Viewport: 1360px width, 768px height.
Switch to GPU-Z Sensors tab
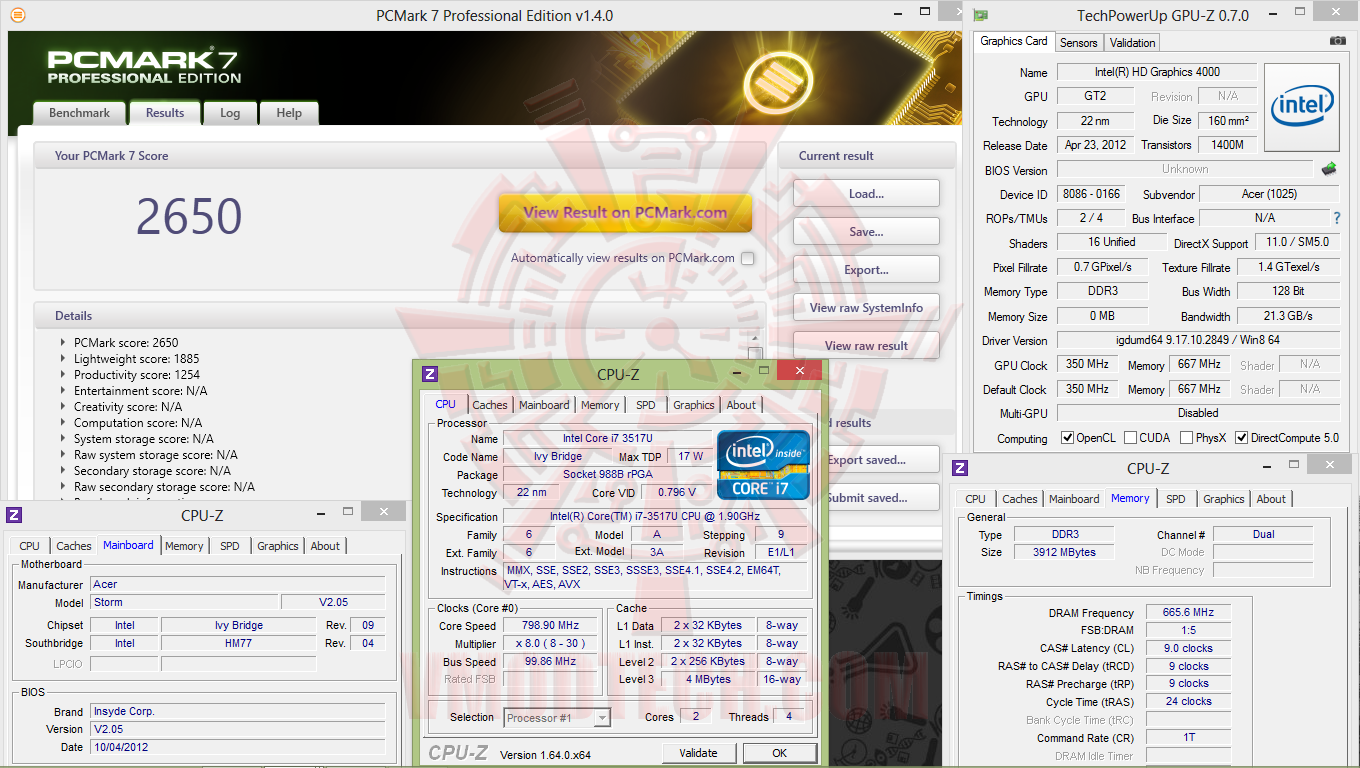pyautogui.click(x=1079, y=43)
